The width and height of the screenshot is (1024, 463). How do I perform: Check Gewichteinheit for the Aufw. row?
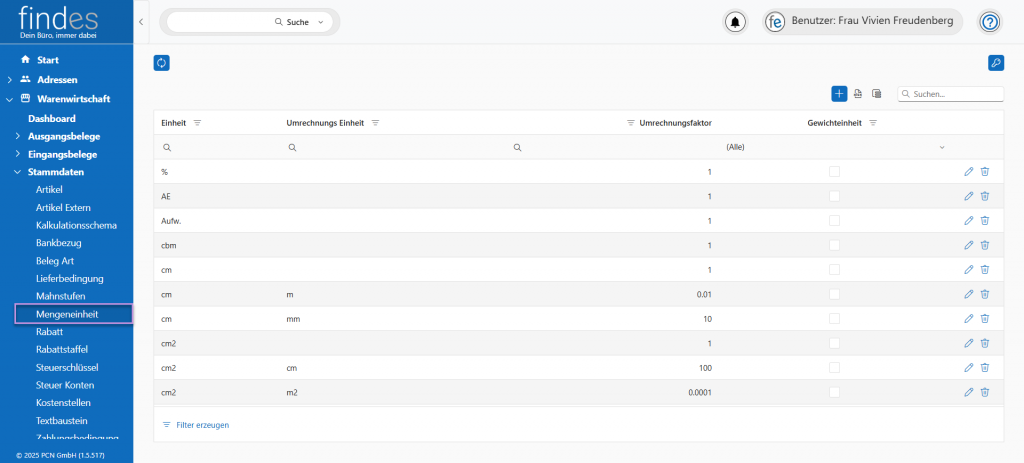(834, 221)
